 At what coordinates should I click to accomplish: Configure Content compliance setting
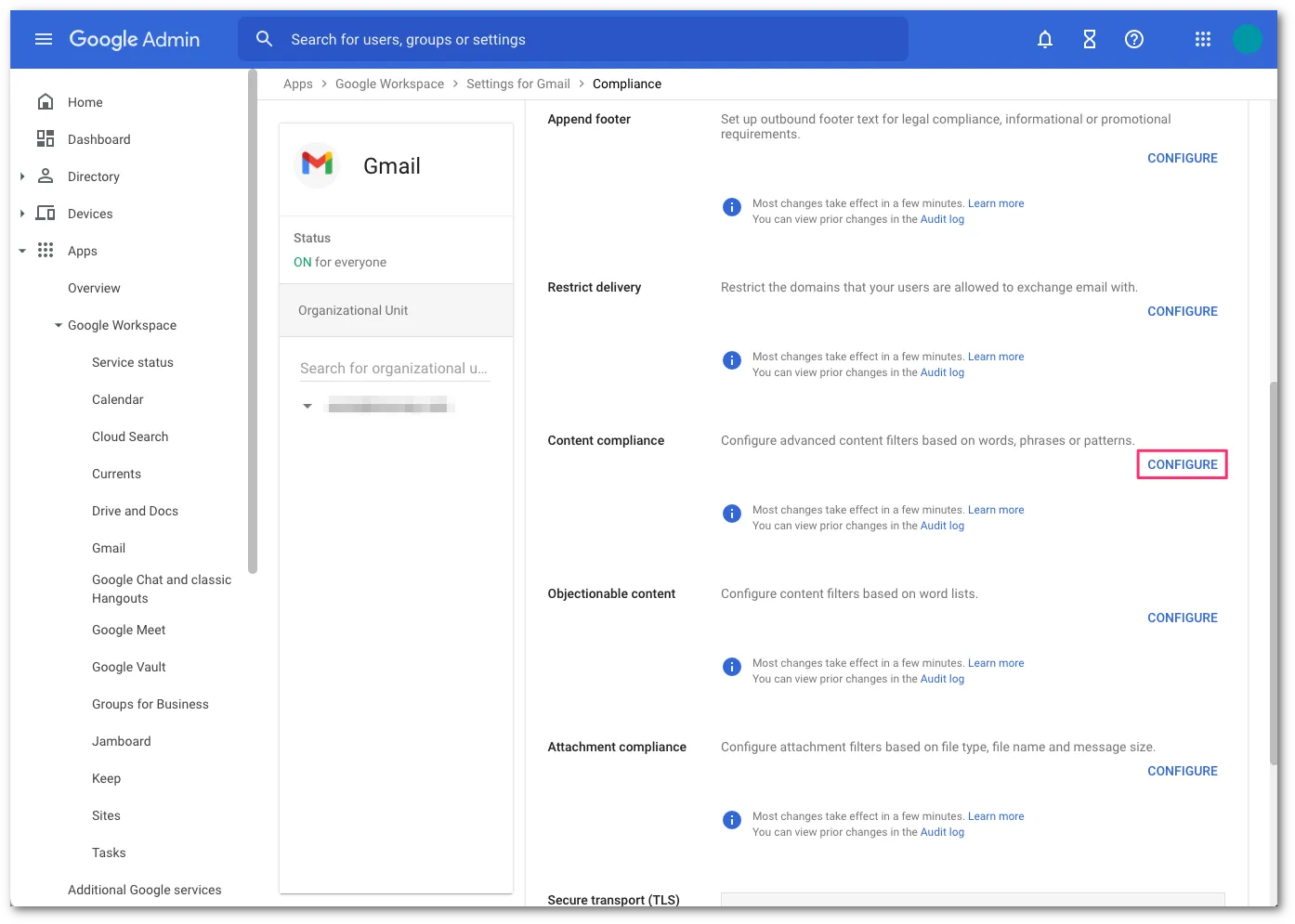point(1182,464)
